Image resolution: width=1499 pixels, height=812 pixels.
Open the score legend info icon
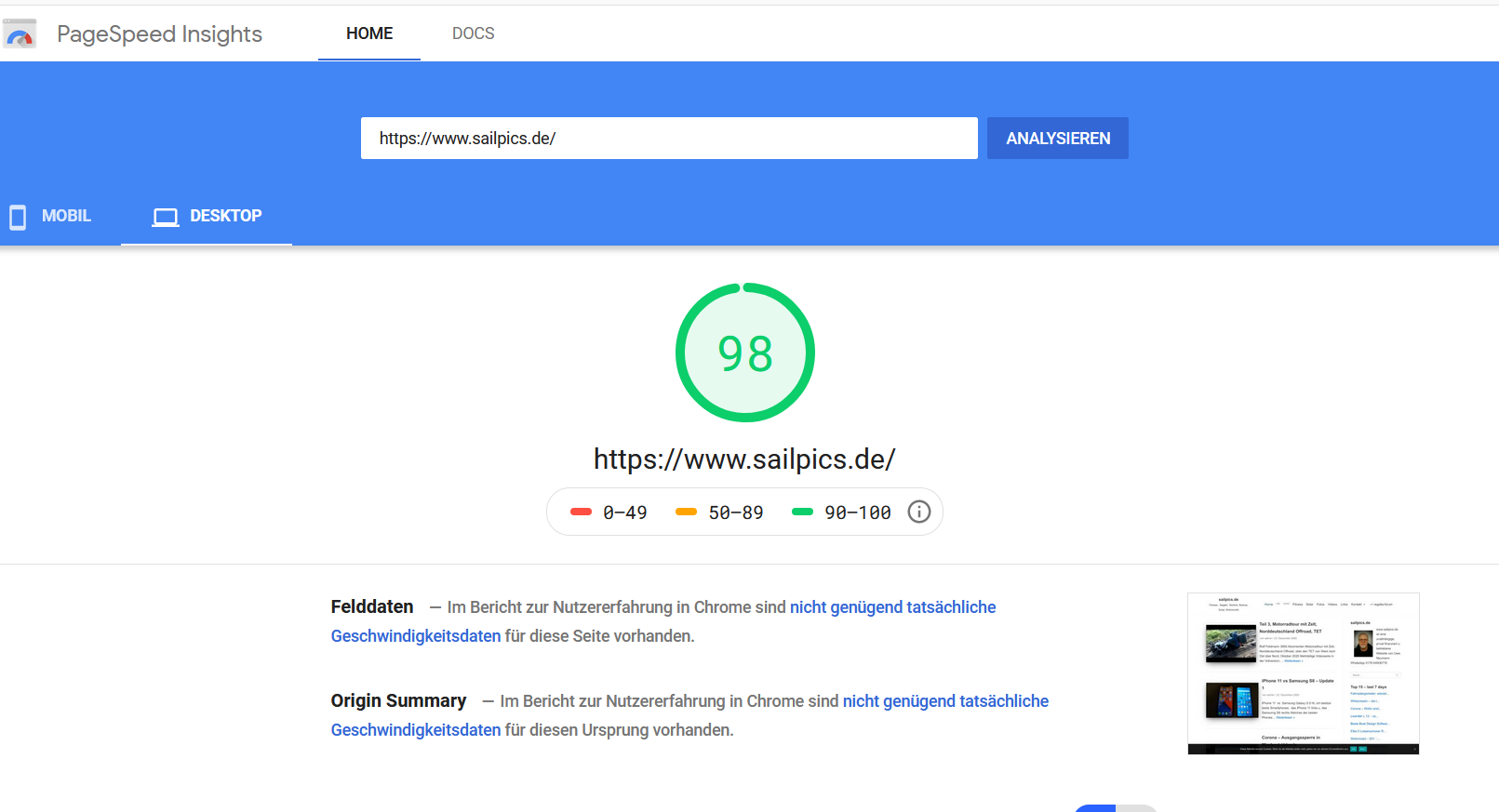point(919,512)
